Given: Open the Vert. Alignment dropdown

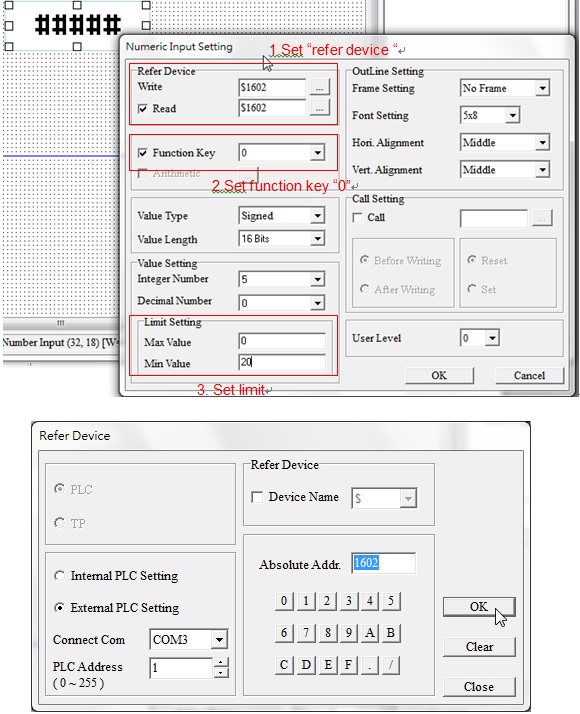Looking at the screenshot, I should pos(542,170).
